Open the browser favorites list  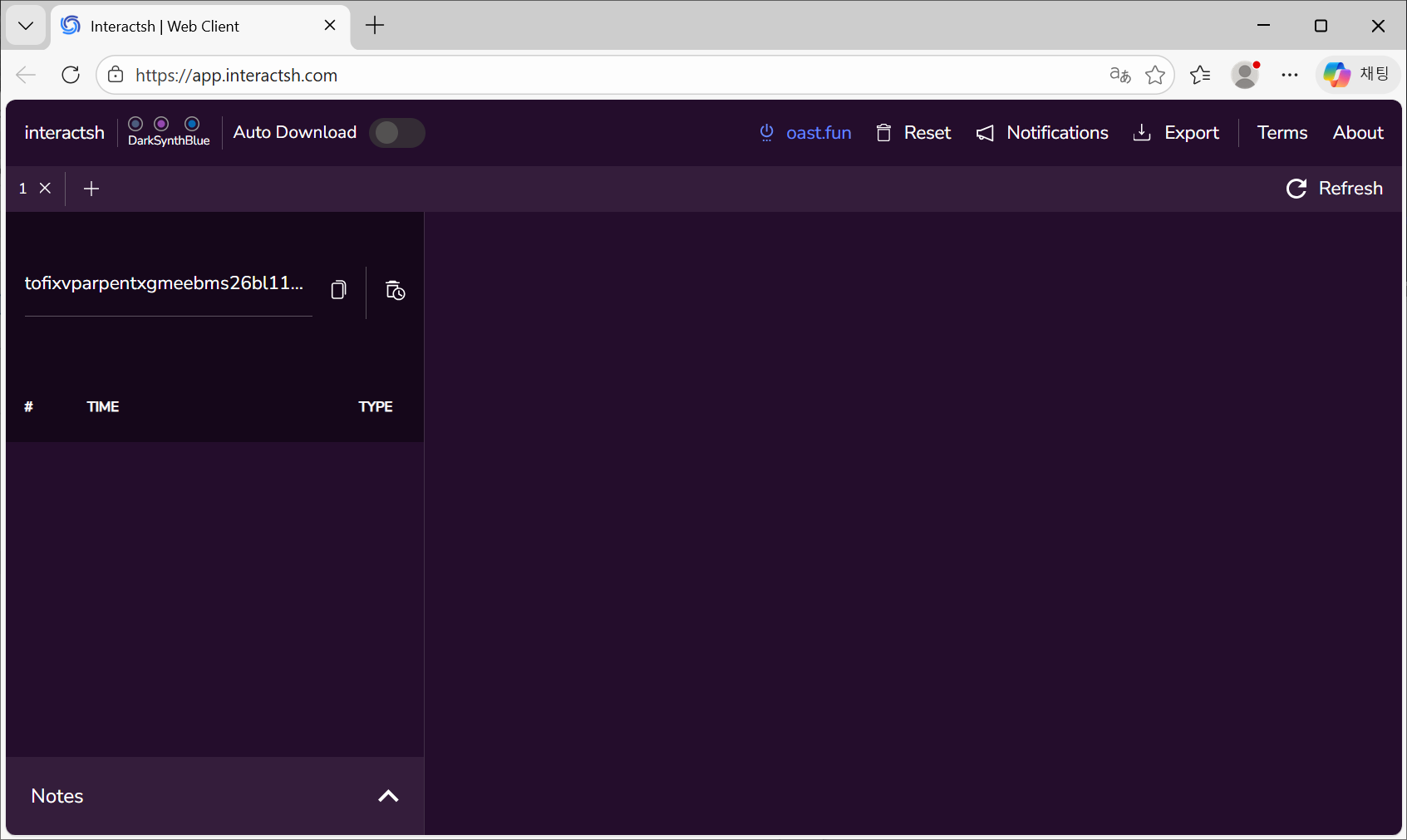pyautogui.click(x=1200, y=75)
